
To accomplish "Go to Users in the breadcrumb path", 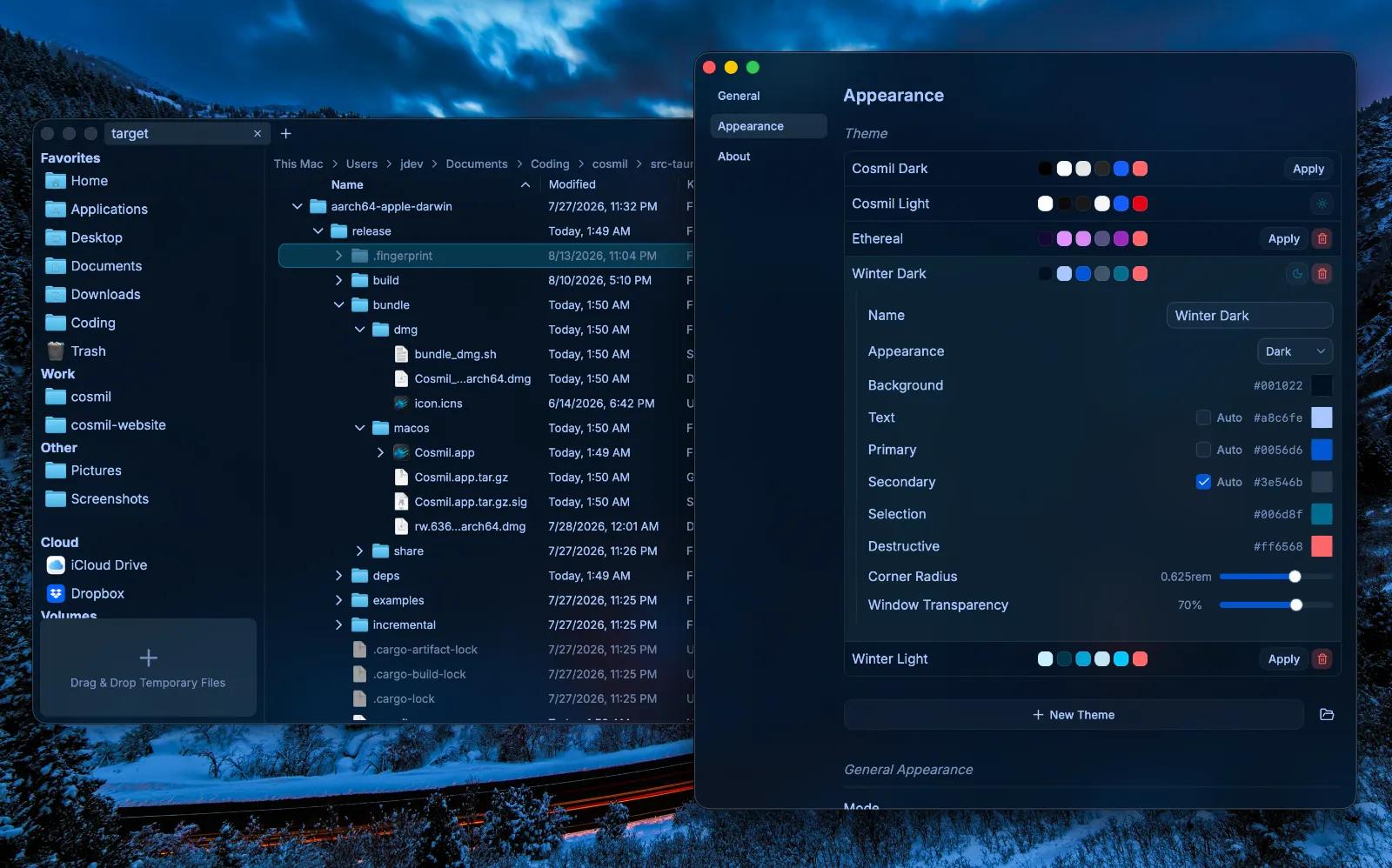I will pyautogui.click(x=362, y=164).
